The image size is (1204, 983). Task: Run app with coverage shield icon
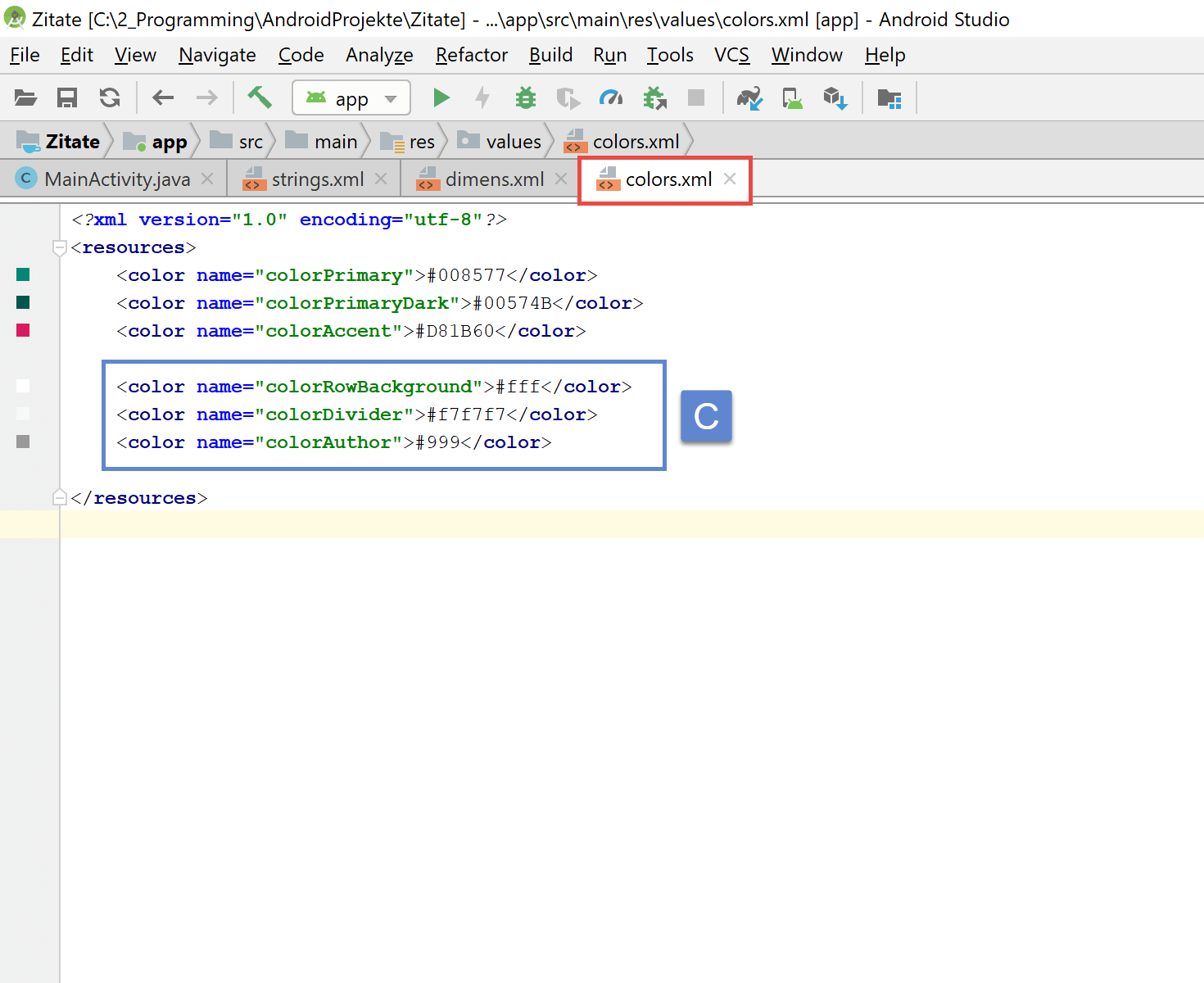point(568,98)
